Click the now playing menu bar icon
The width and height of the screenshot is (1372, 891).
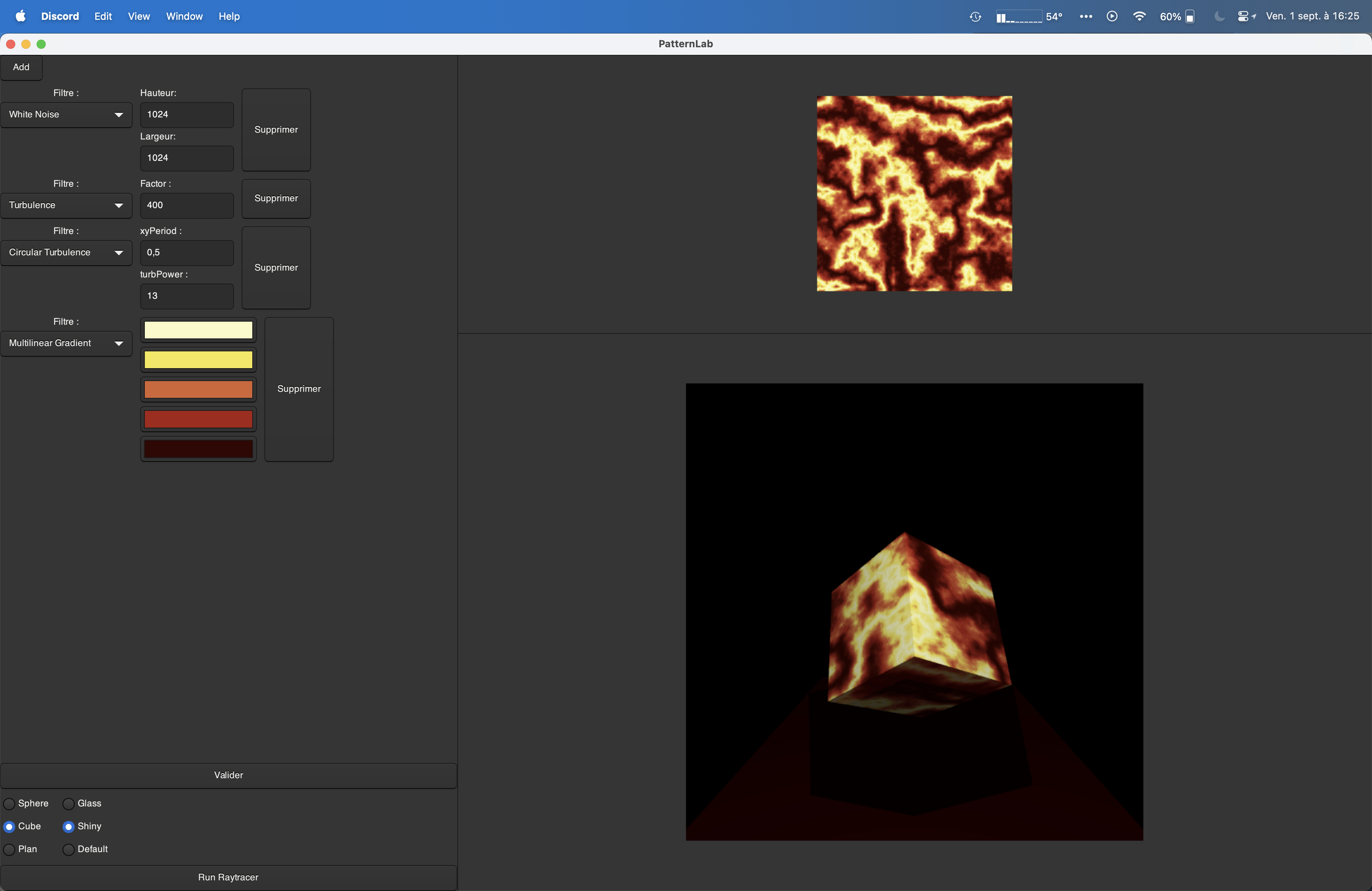1111,16
